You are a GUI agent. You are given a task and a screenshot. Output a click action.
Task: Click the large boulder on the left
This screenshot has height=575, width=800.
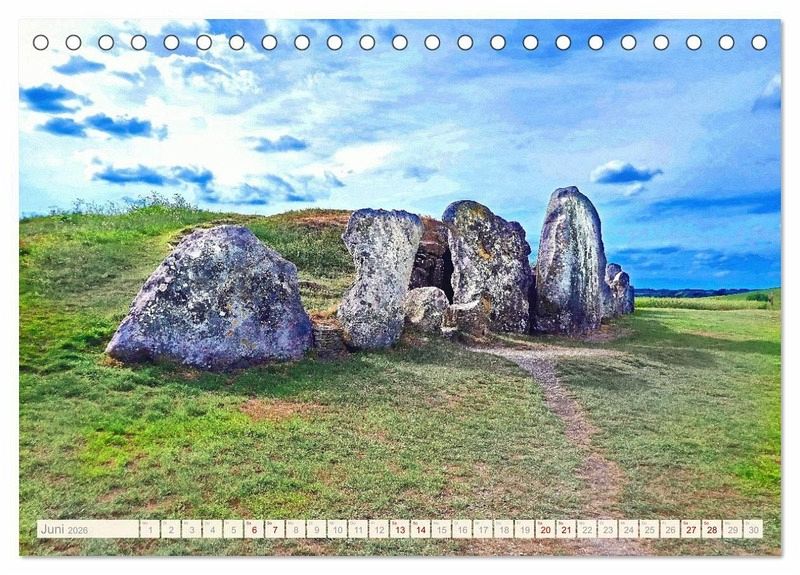click(x=212, y=298)
